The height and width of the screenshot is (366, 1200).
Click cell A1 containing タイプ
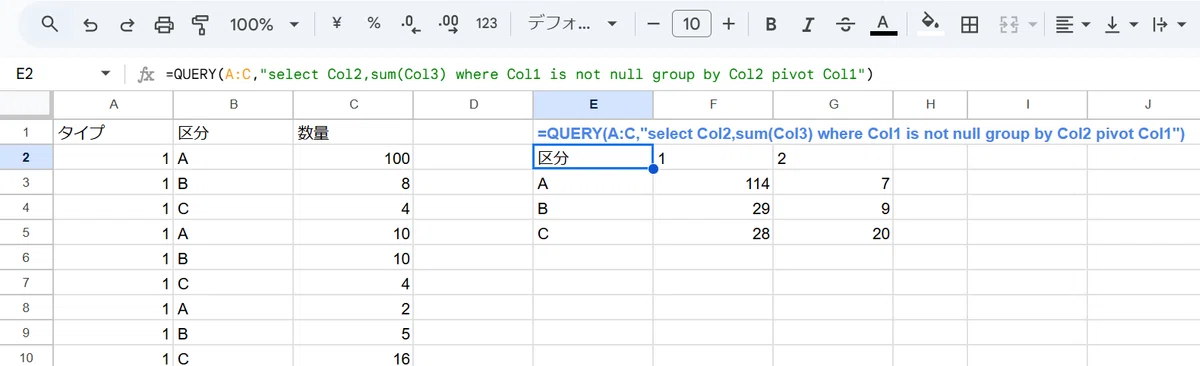113,132
